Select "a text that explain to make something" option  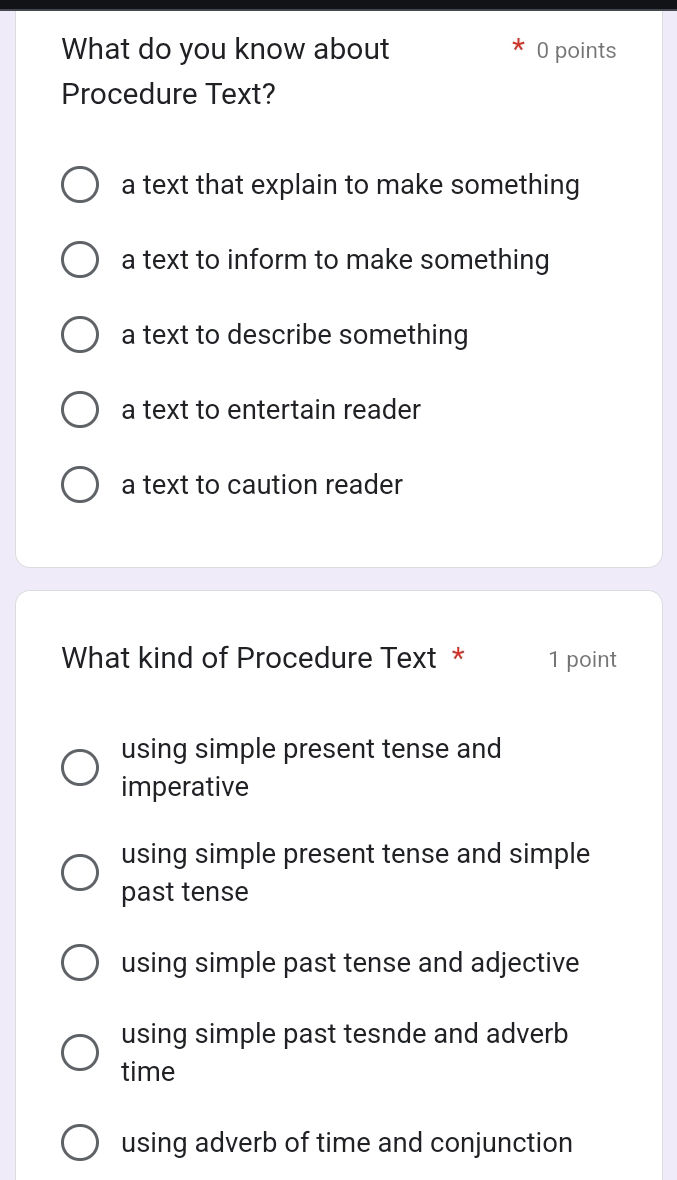(x=80, y=184)
